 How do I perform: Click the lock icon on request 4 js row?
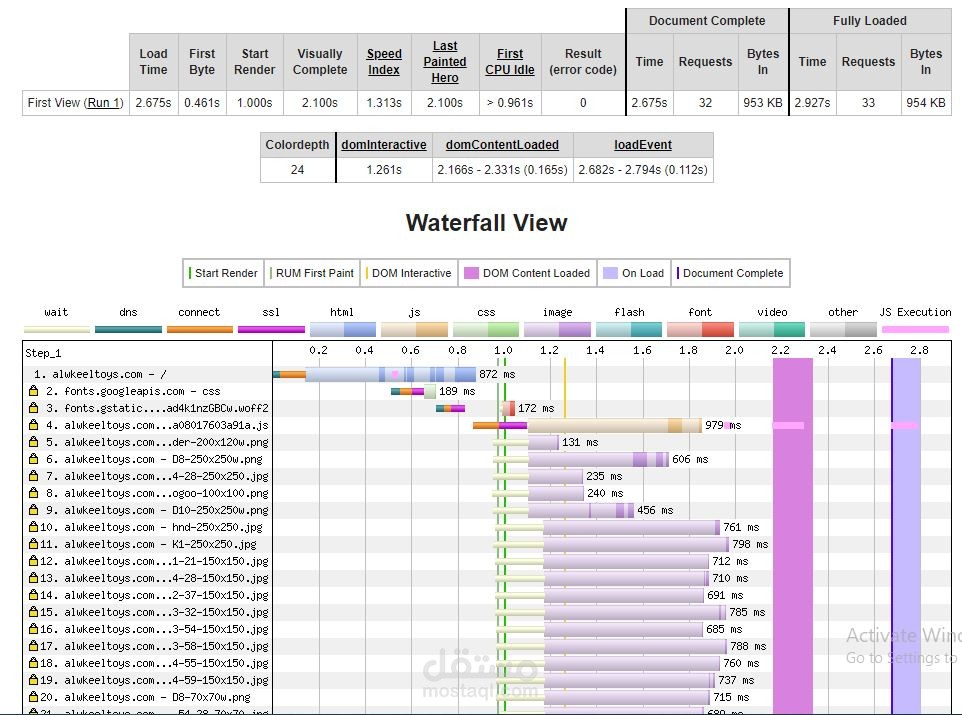(x=33, y=425)
